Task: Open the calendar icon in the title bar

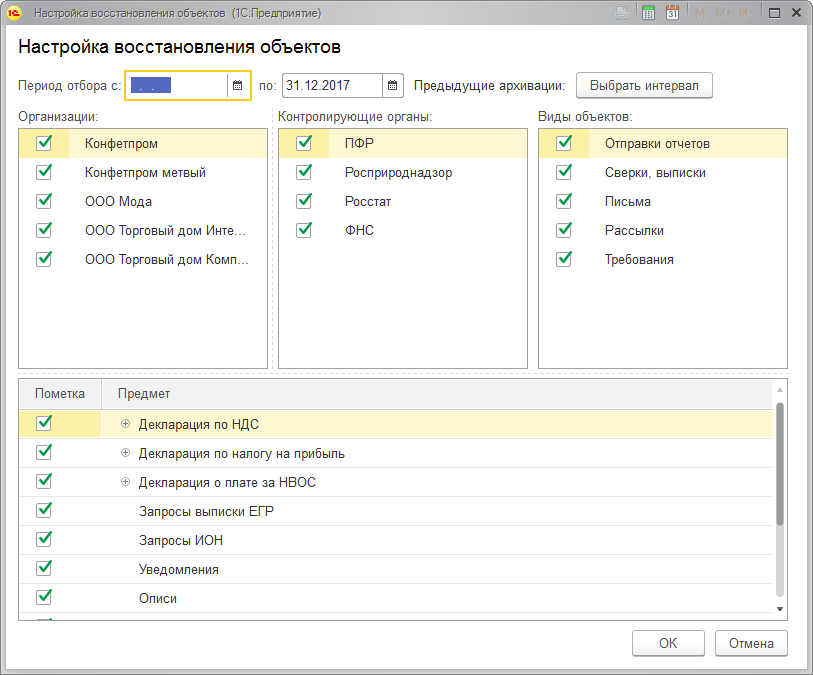Action: (672, 13)
